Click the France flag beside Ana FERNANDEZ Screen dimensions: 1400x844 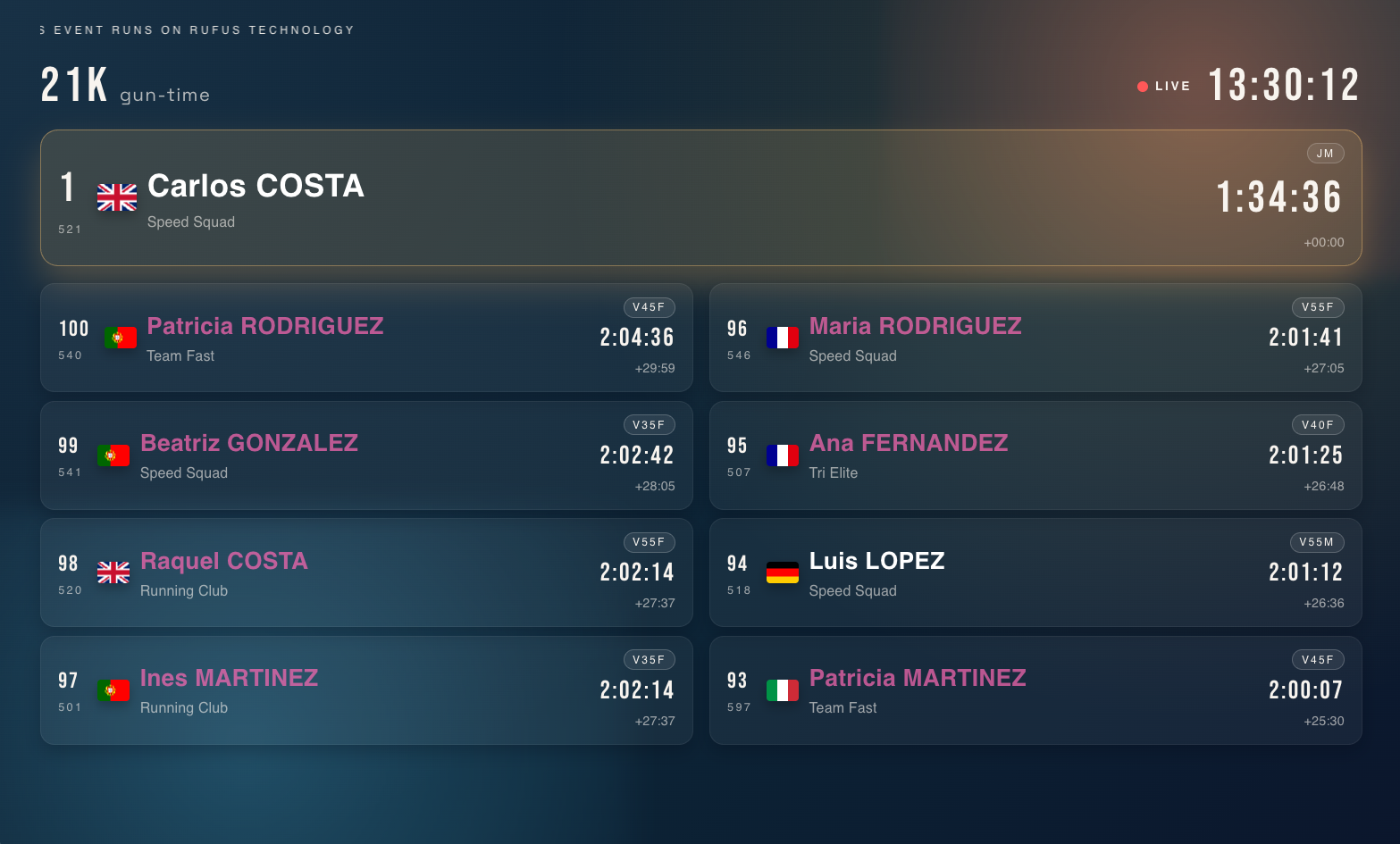pos(783,455)
